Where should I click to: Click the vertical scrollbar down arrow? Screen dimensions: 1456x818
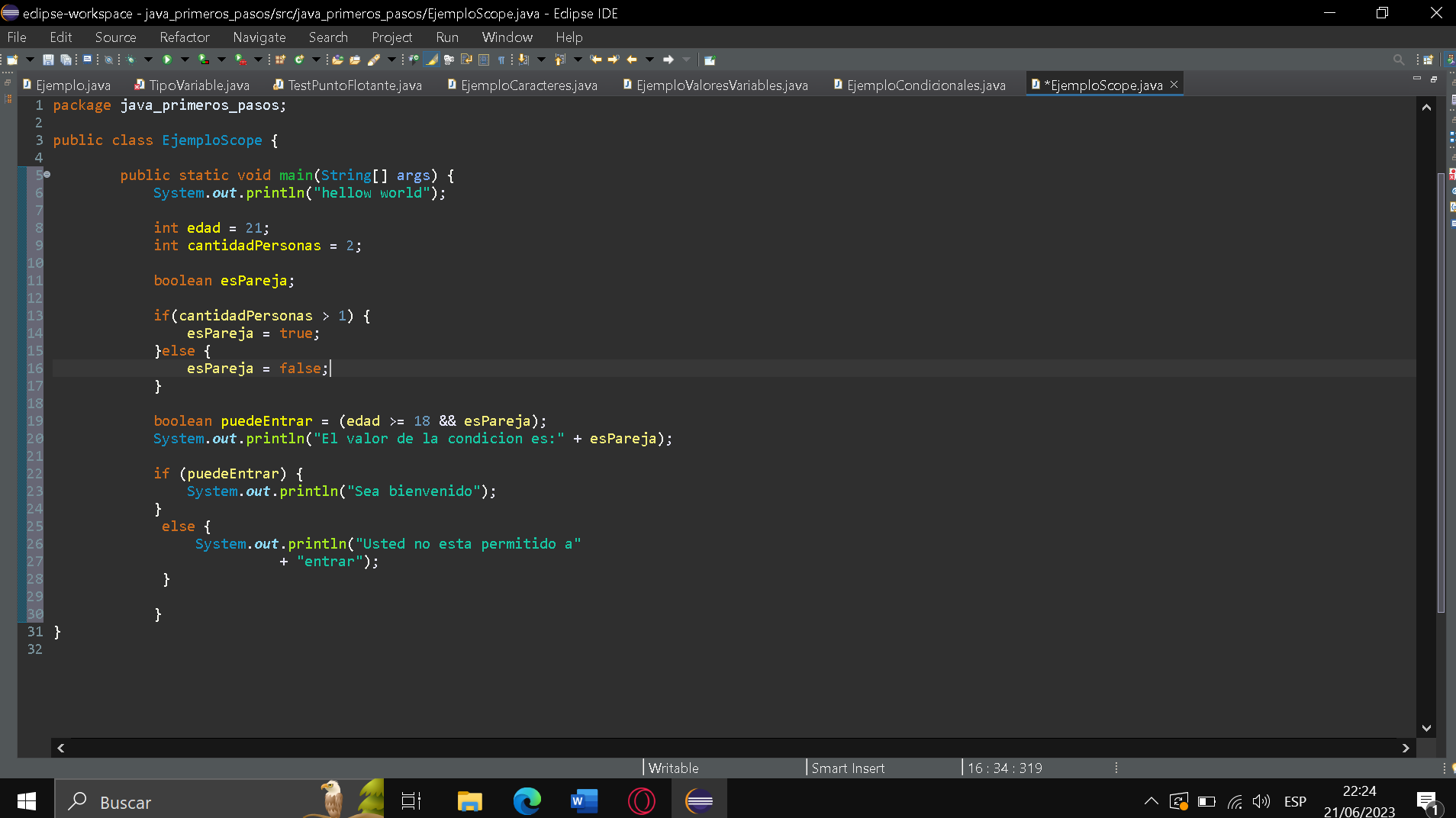(x=1426, y=728)
